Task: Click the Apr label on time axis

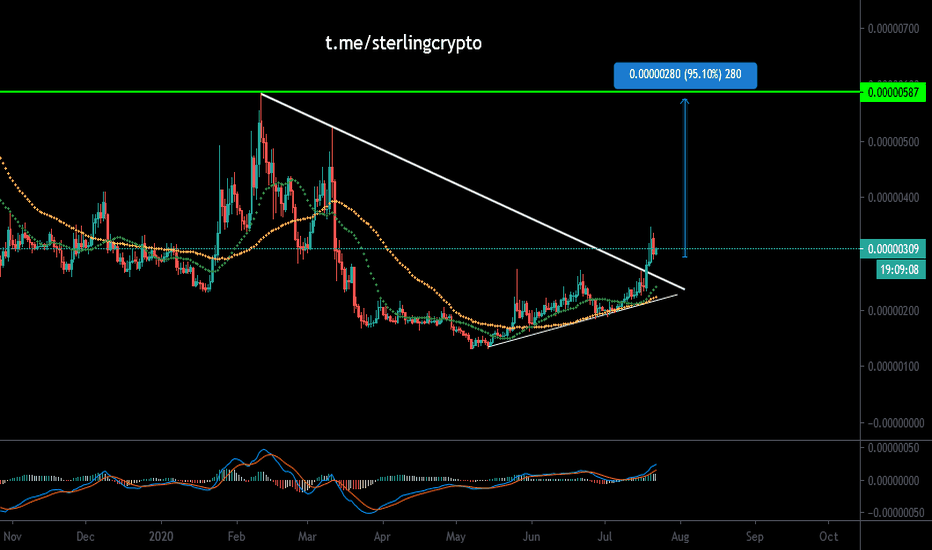Action: 382,536
